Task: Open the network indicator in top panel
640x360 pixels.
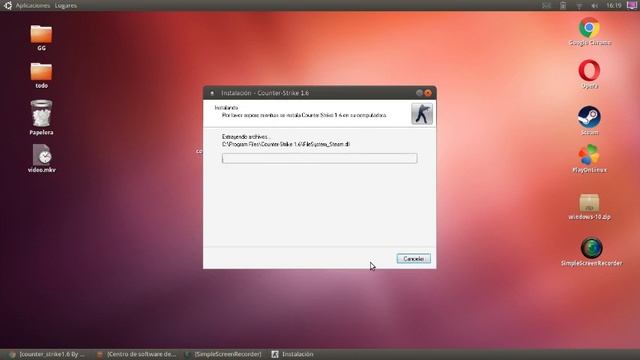Action: click(579, 6)
